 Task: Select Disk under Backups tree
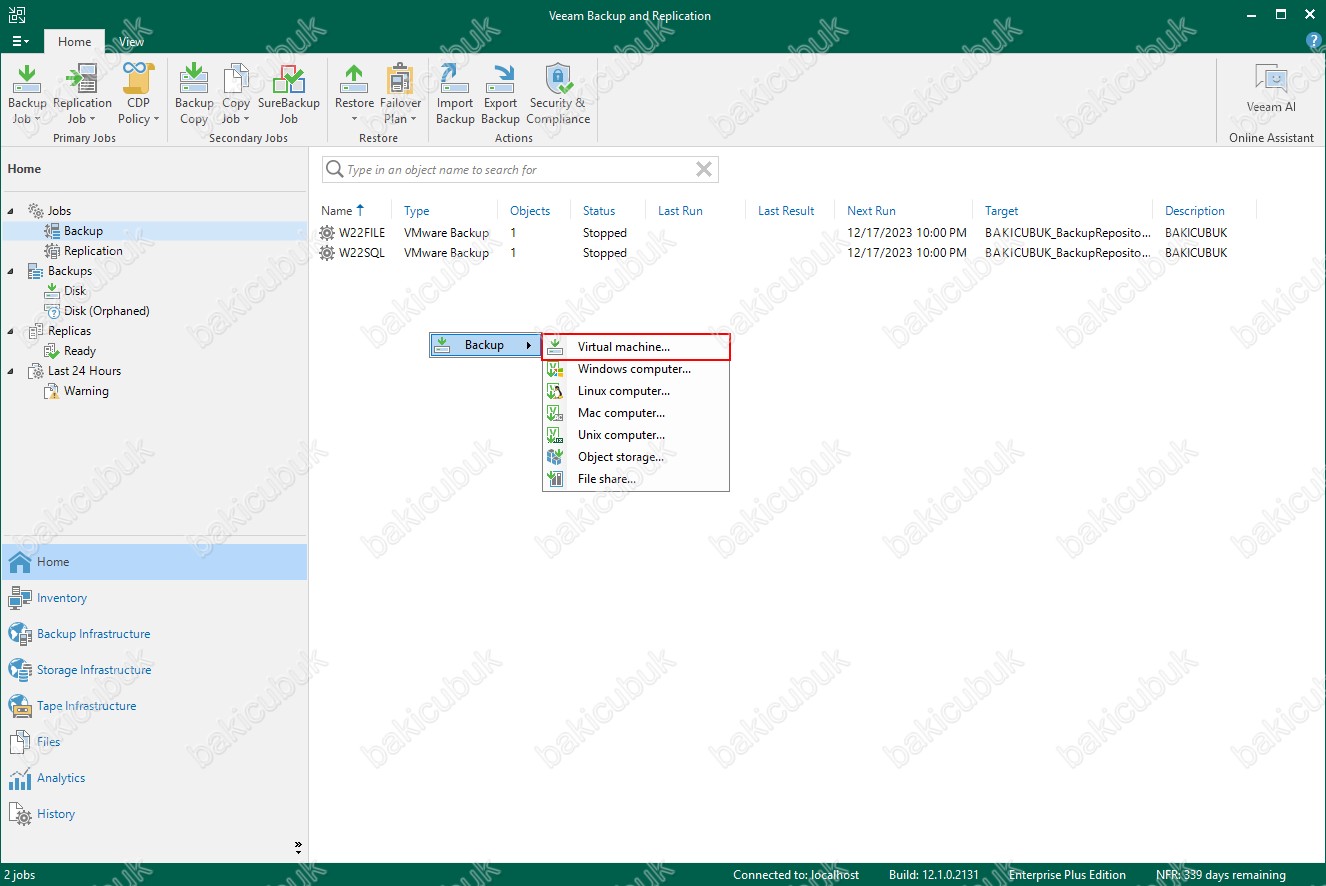click(75, 291)
